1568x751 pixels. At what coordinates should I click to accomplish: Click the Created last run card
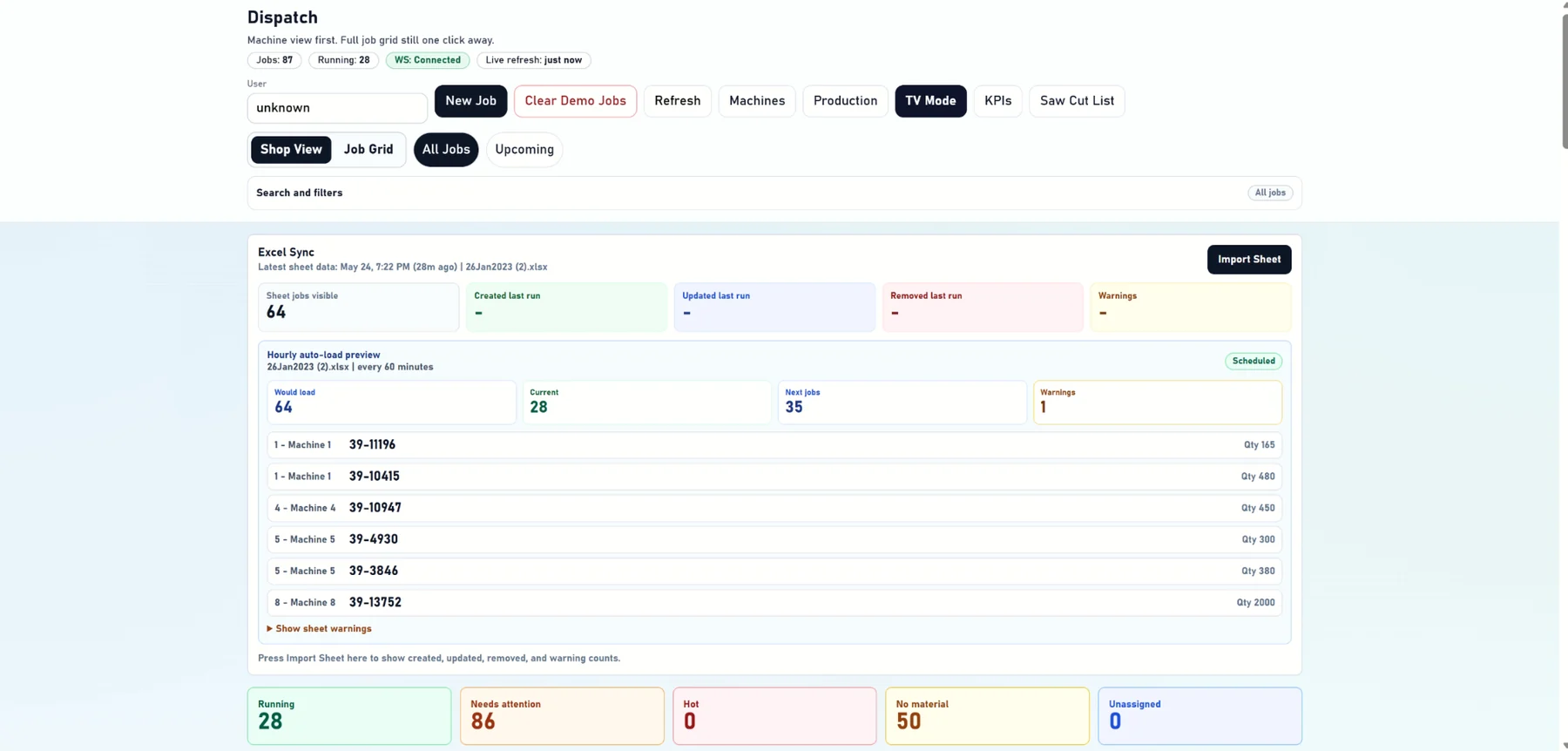tap(566, 307)
